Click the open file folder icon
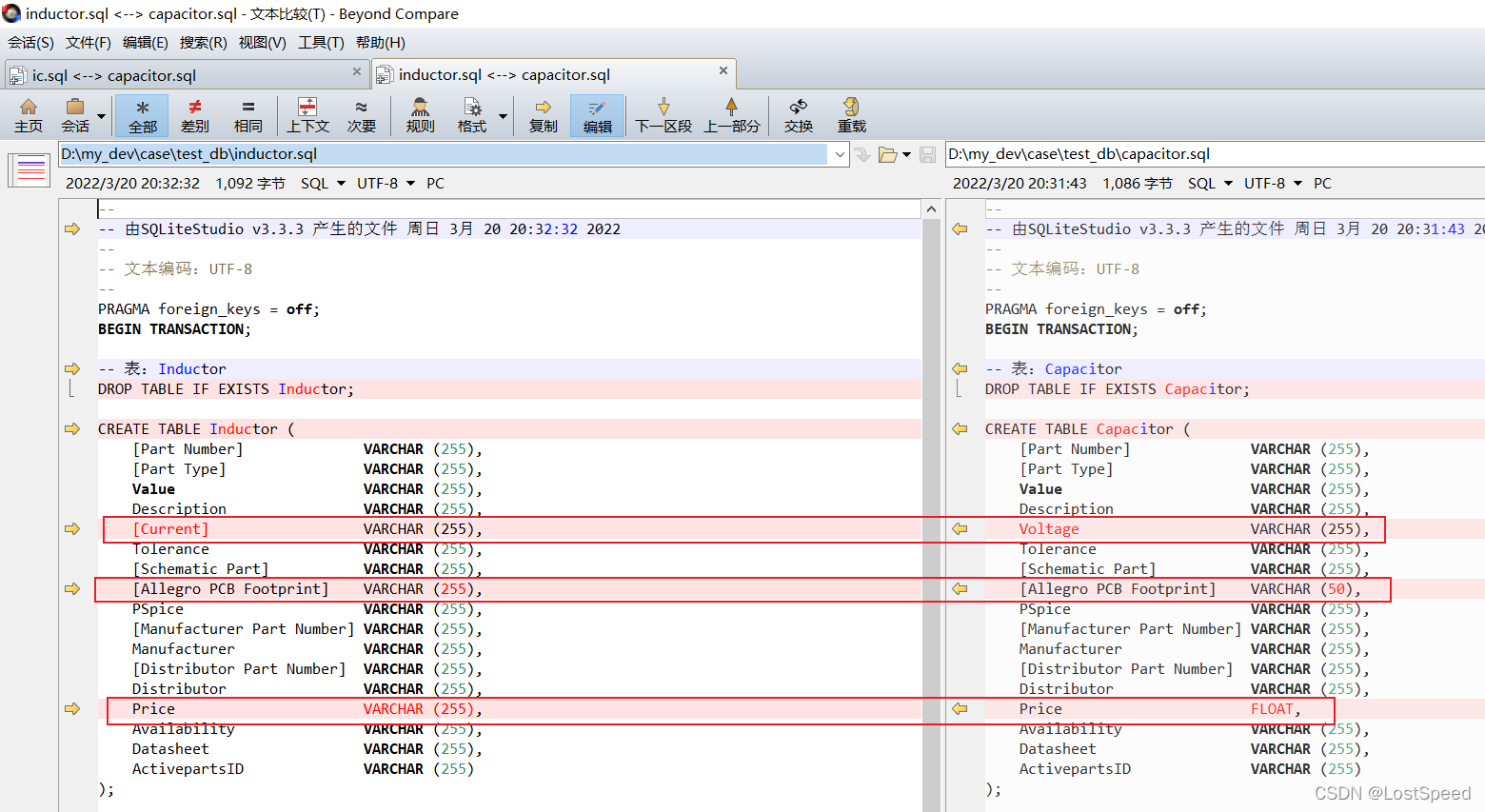Viewport: 1485px width, 812px height. click(887, 154)
